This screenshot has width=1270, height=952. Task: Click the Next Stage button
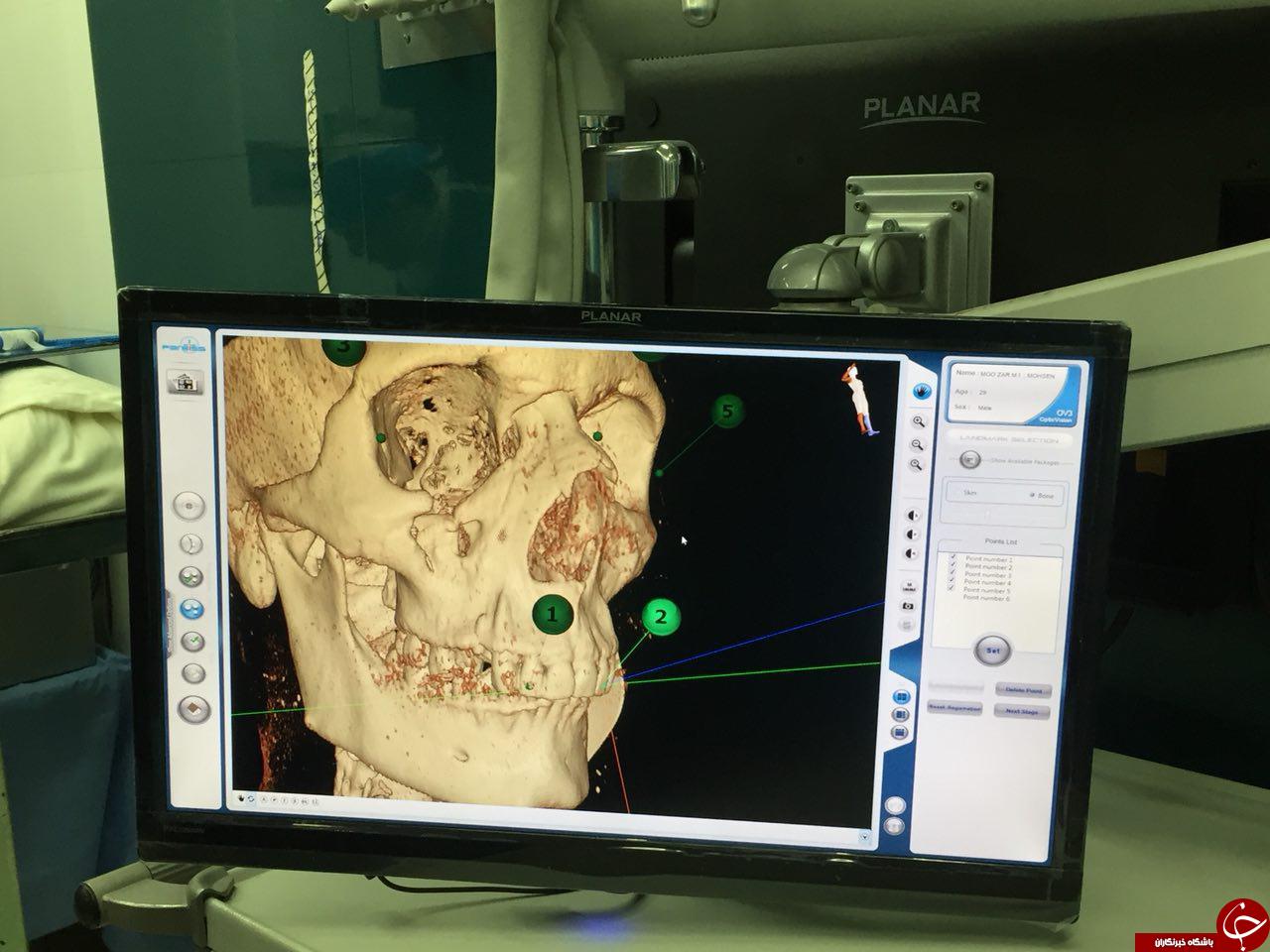pyautogui.click(x=1022, y=711)
